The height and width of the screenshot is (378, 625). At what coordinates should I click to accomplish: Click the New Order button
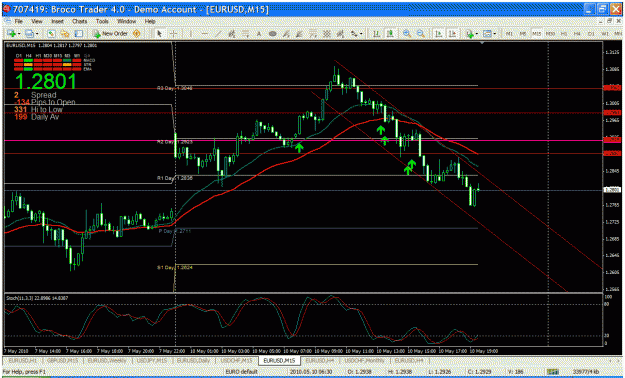pos(110,34)
